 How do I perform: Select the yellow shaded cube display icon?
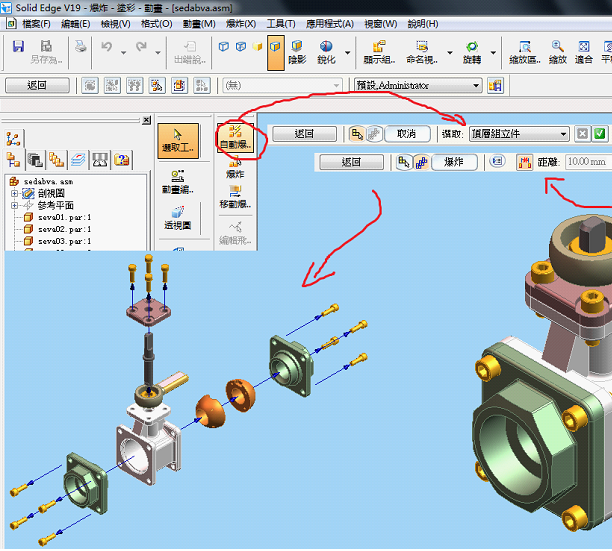pos(257,47)
